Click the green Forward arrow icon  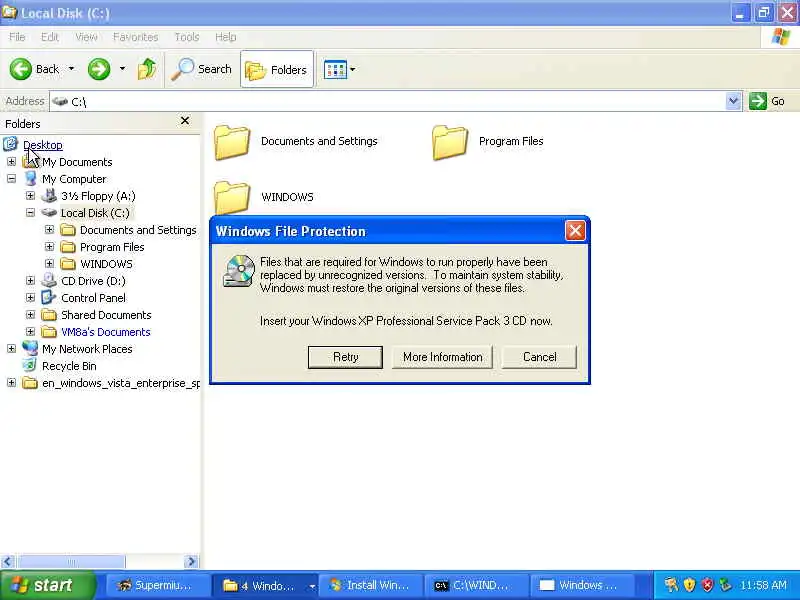pyautogui.click(x=99, y=69)
